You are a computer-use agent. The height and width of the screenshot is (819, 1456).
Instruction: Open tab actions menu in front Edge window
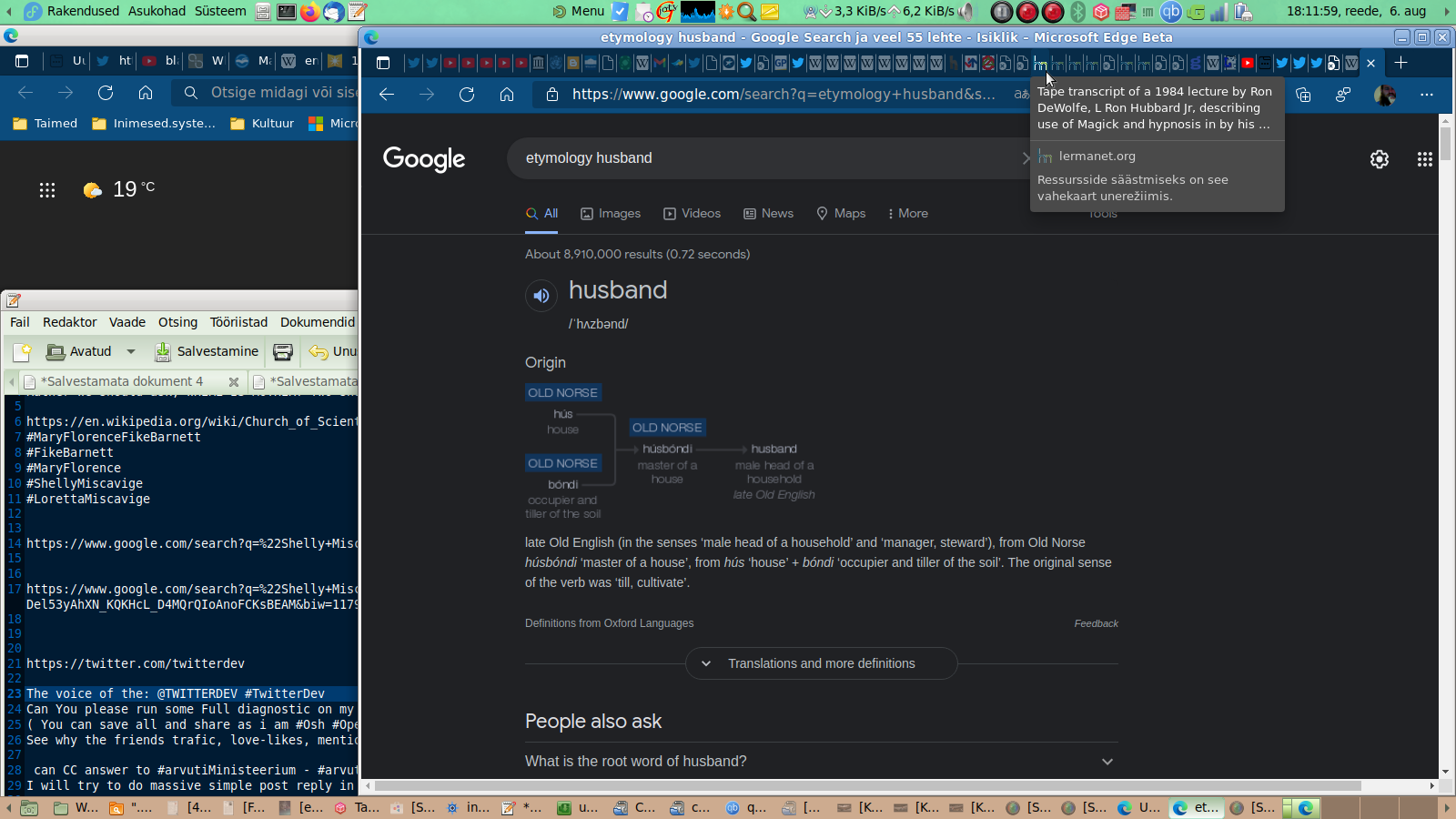[x=383, y=63]
